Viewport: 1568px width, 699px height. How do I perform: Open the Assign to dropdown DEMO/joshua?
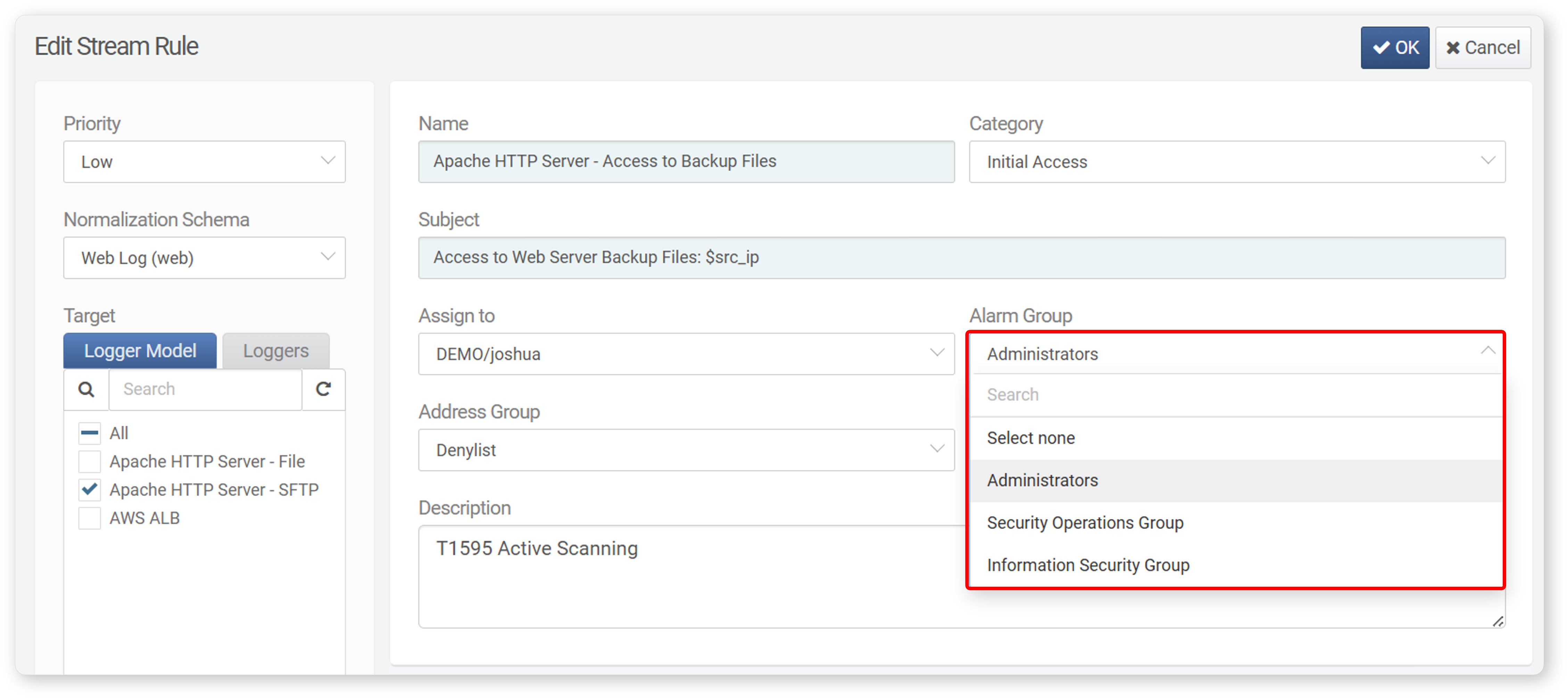coord(686,354)
